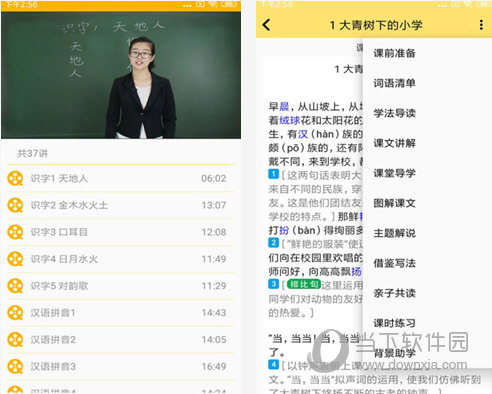Image resolution: width=492 pixels, height=394 pixels.
Task: Click film reel icon beside 识字2 金木水火土
Action: pos(15,205)
